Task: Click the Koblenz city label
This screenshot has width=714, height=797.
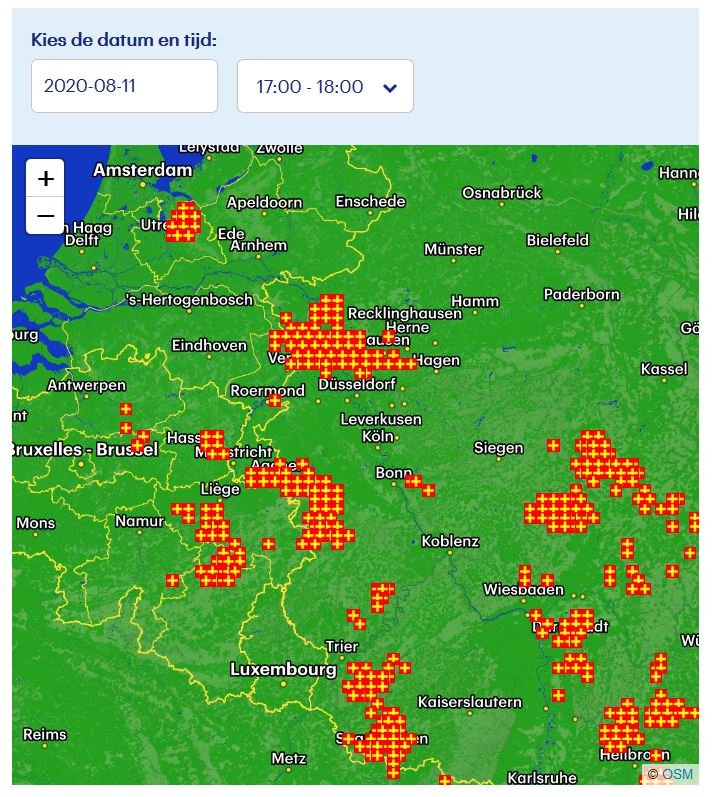Action: [x=450, y=541]
